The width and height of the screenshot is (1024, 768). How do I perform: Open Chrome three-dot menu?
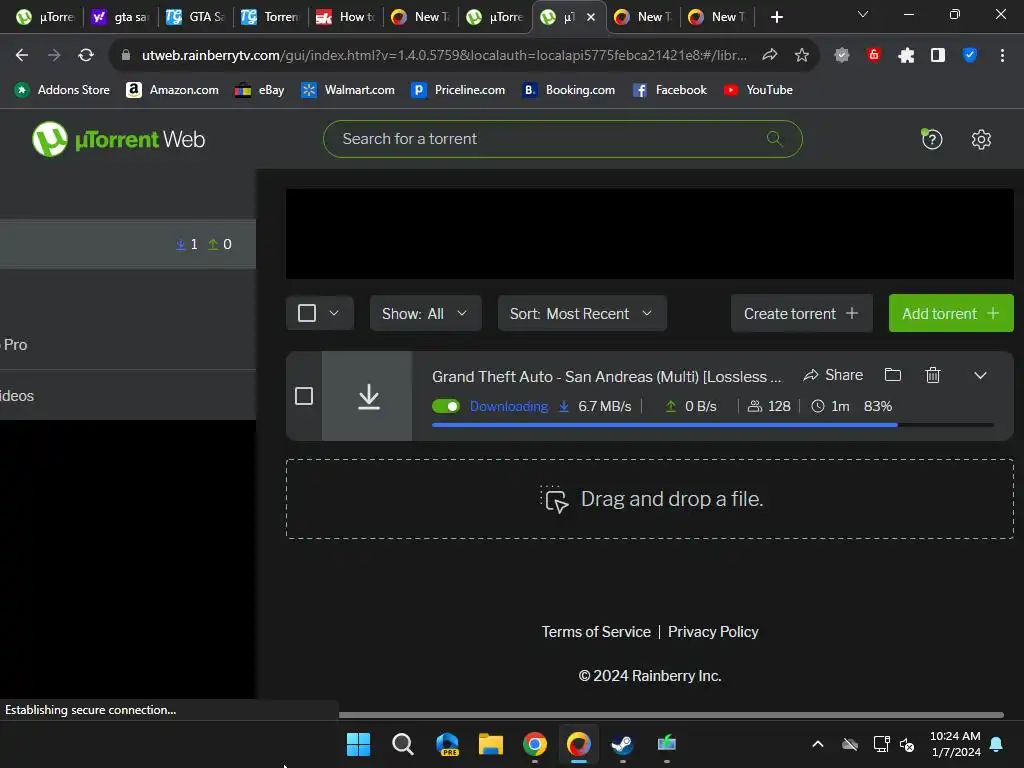tap(1002, 56)
